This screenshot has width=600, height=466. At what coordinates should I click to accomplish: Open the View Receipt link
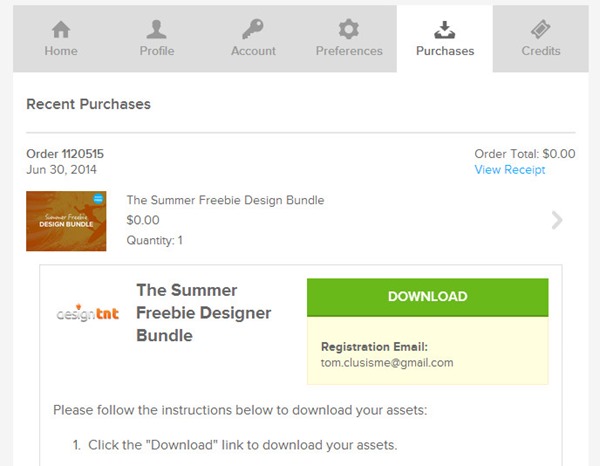[510, 170]
